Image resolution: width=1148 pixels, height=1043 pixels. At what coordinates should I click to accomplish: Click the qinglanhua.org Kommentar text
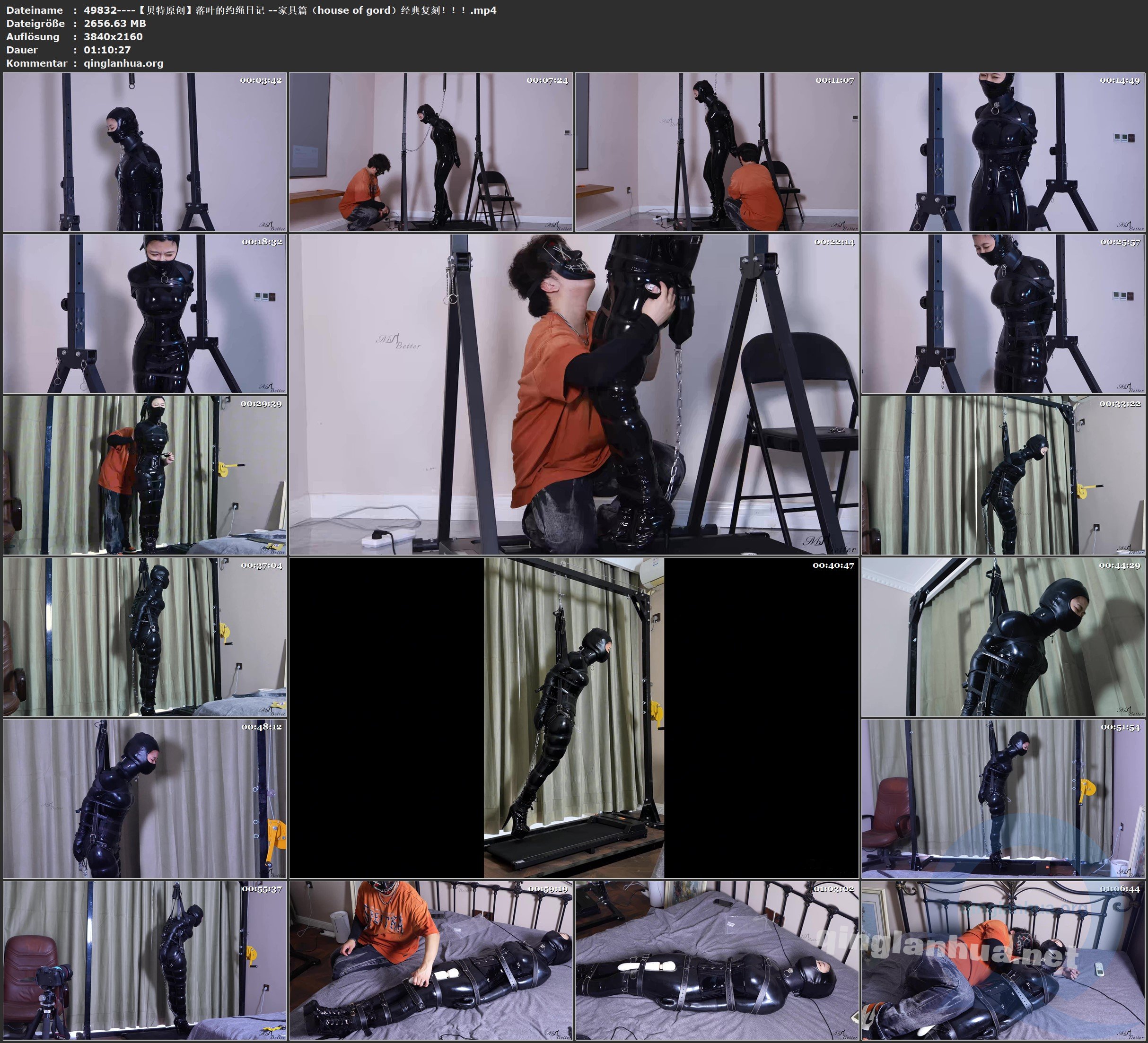point(123,63)
